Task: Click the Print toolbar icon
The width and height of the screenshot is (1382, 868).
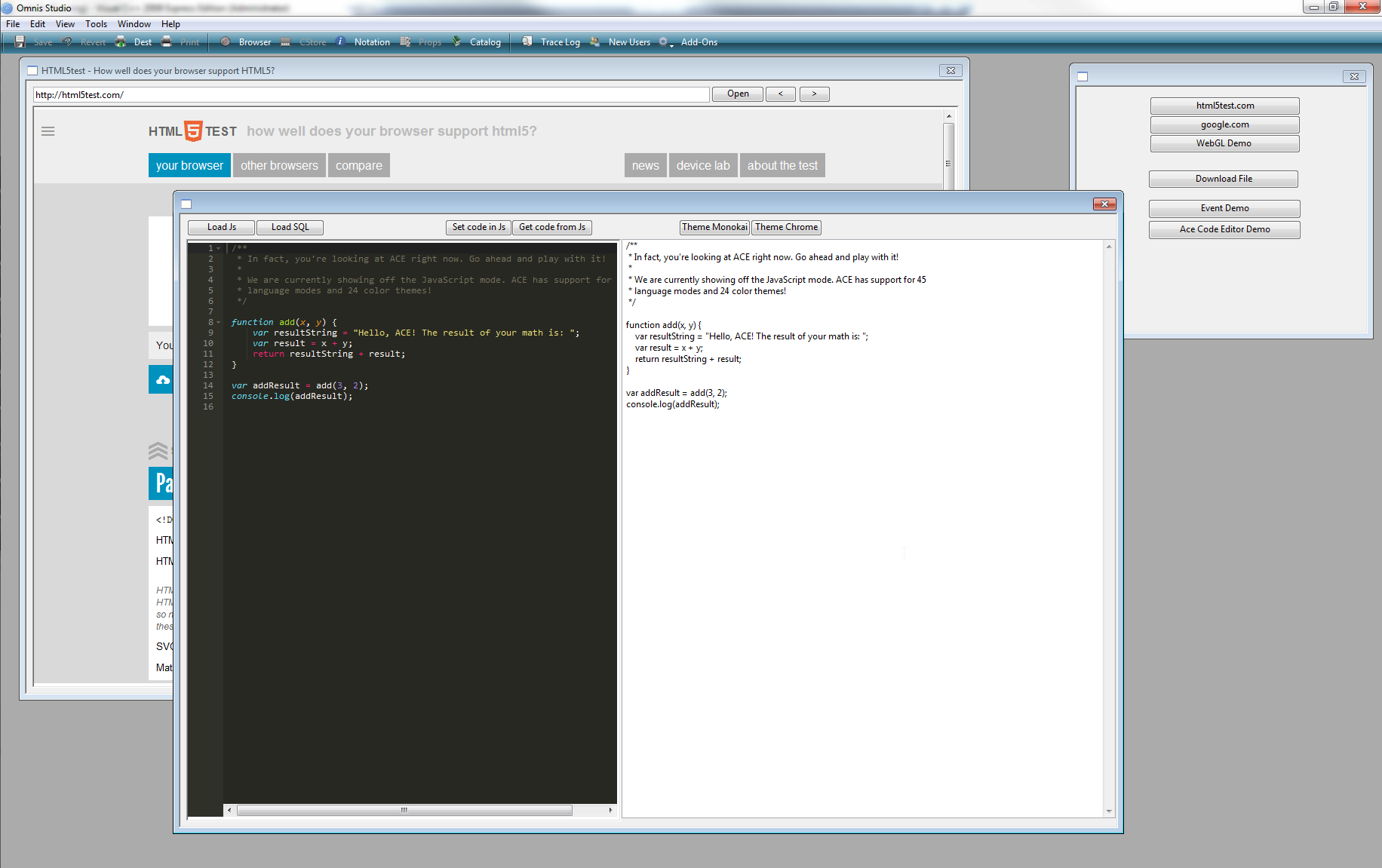Action: [x=167, y=42]
